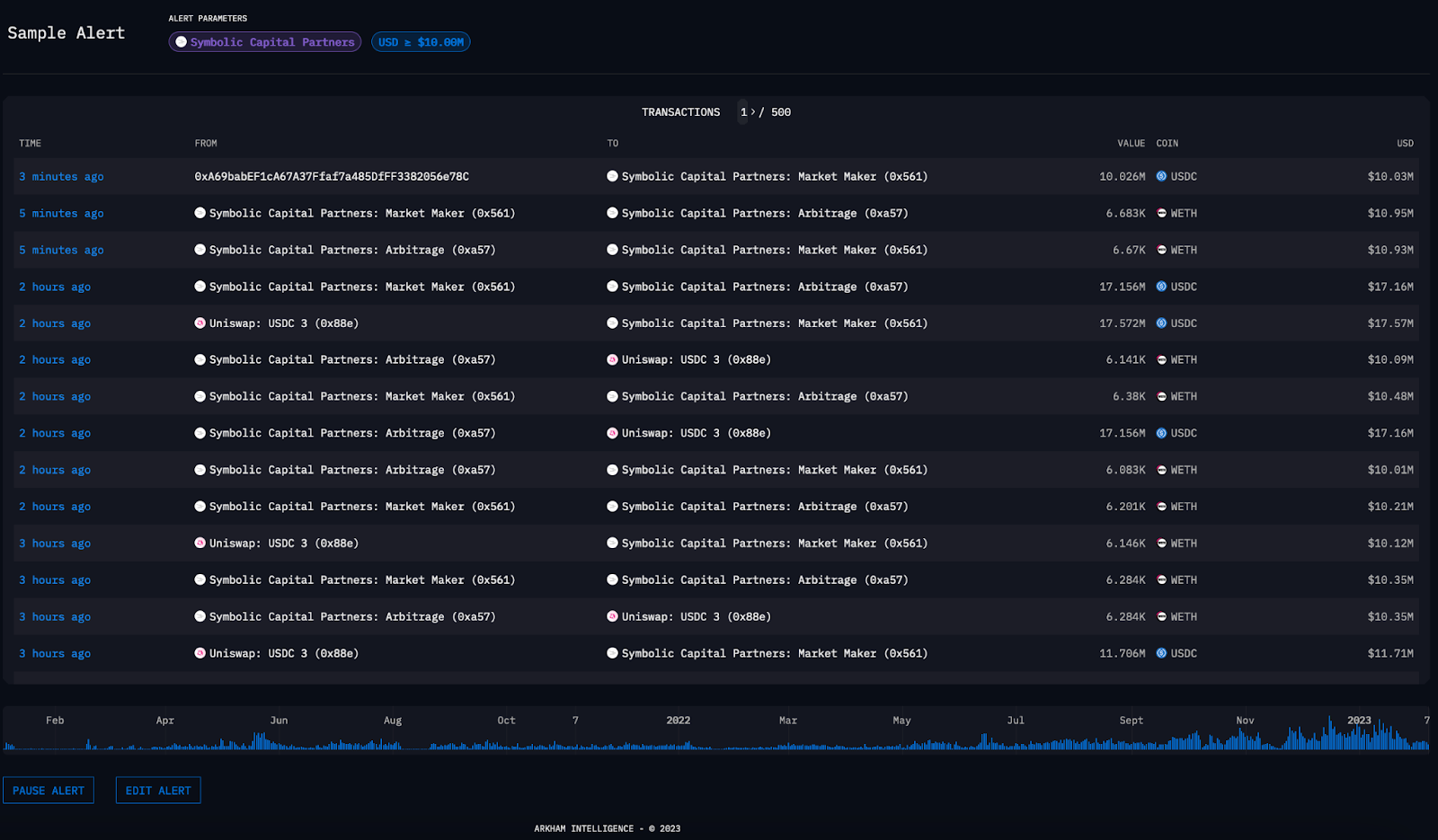
Task: Click the COIN column header
Action: (1167, 144)
